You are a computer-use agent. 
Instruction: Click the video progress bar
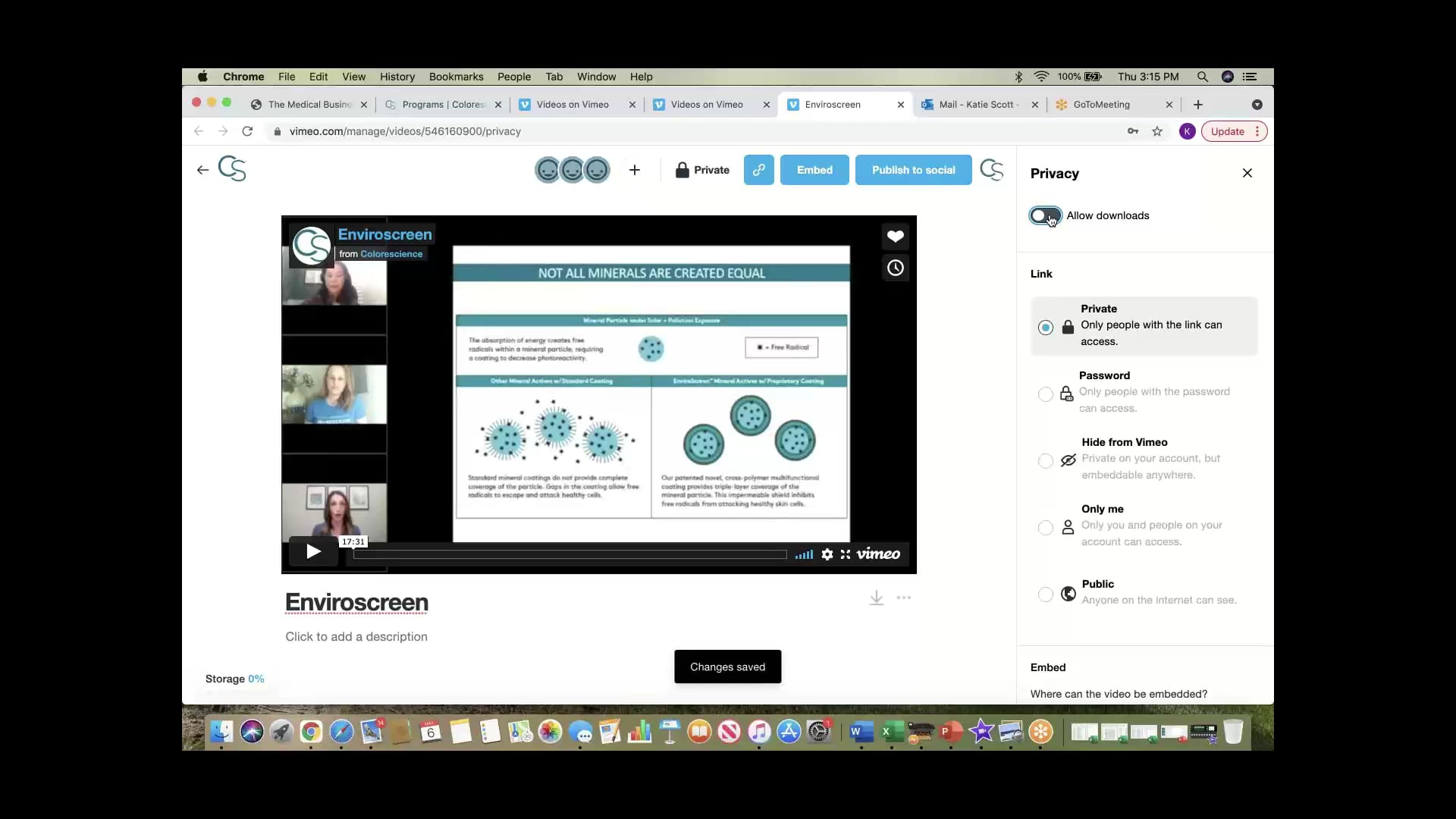coord(569,554)
